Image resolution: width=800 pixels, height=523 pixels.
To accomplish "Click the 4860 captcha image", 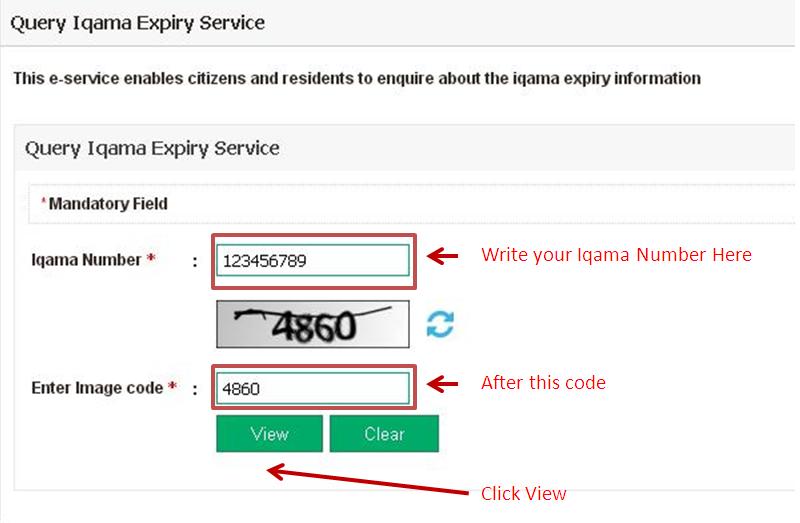I will coord(313,325).
